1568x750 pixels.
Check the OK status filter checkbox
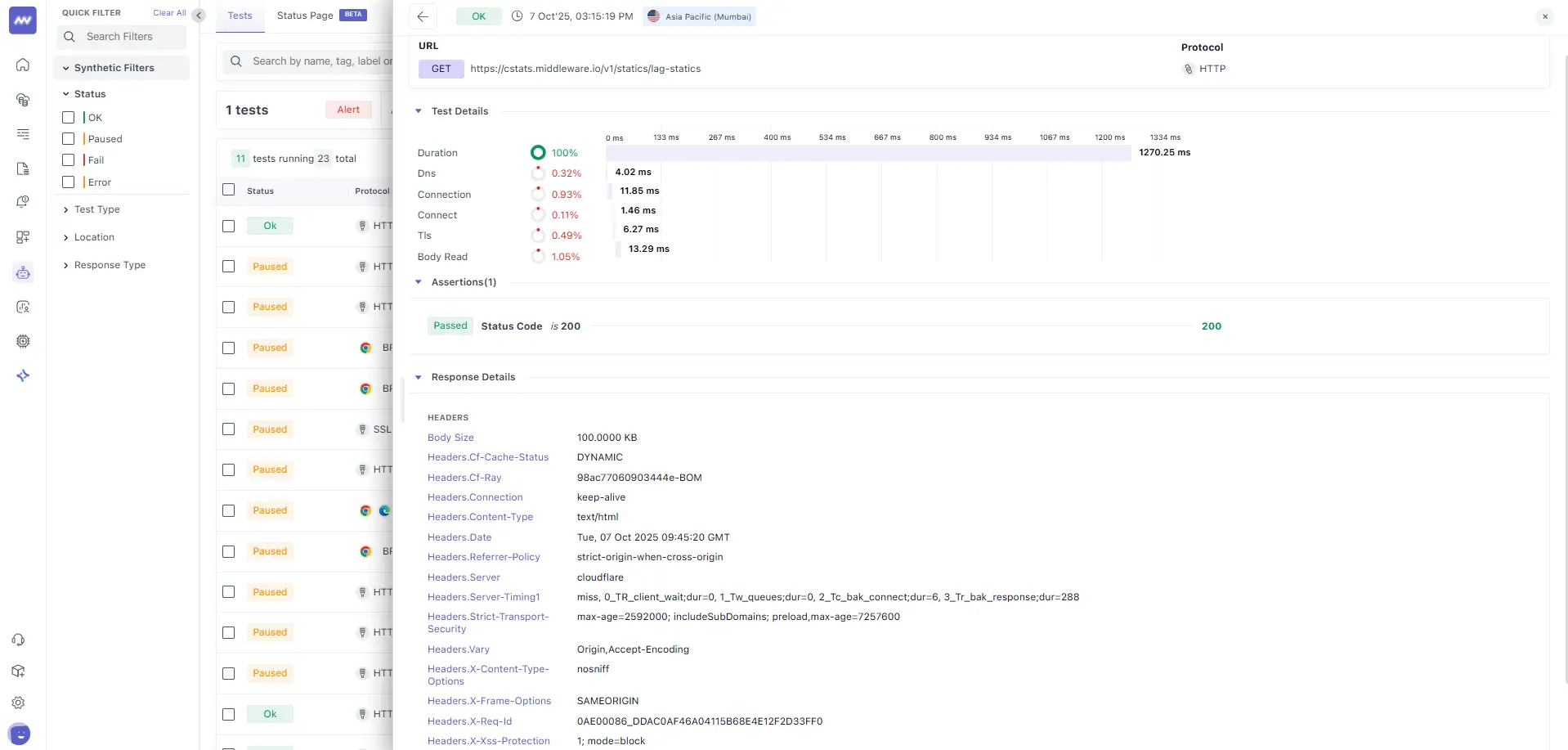click(68, 117)
